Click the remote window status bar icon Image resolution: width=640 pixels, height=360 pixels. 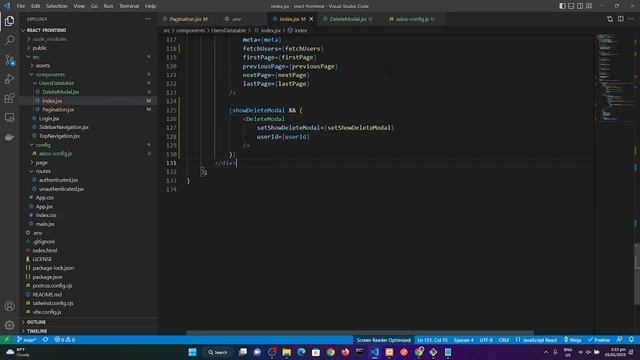(7, 340)
